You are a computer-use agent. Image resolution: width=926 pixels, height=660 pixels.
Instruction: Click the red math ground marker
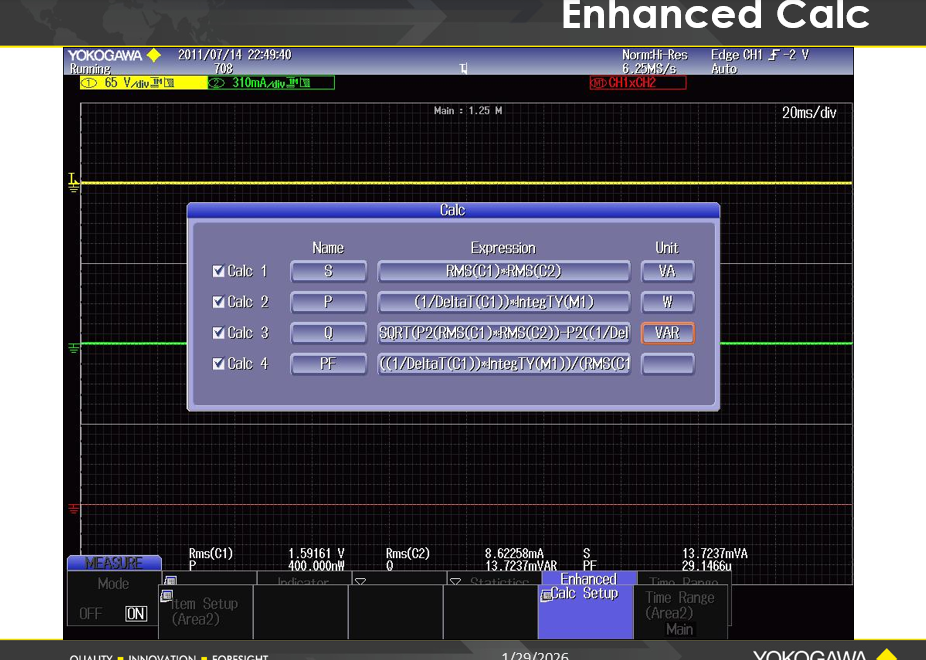coord(73,509)
